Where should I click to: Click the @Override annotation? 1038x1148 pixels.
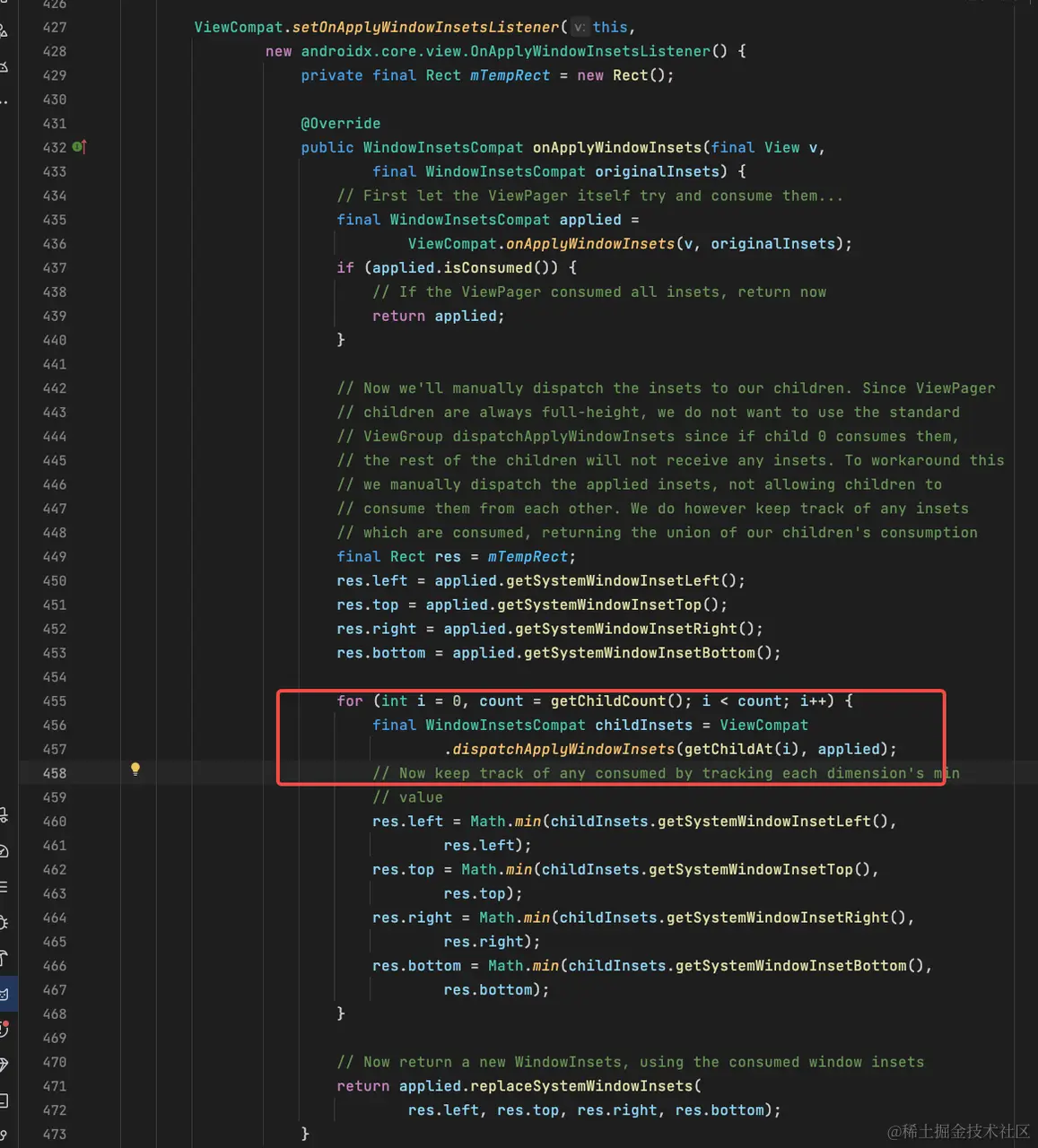point(341,123)
